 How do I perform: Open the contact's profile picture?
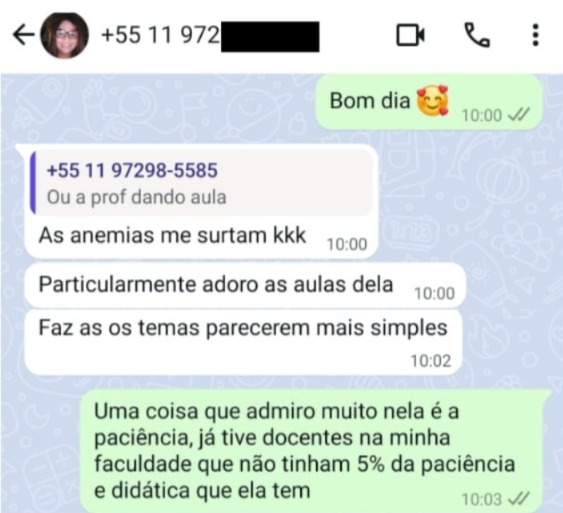64,35
